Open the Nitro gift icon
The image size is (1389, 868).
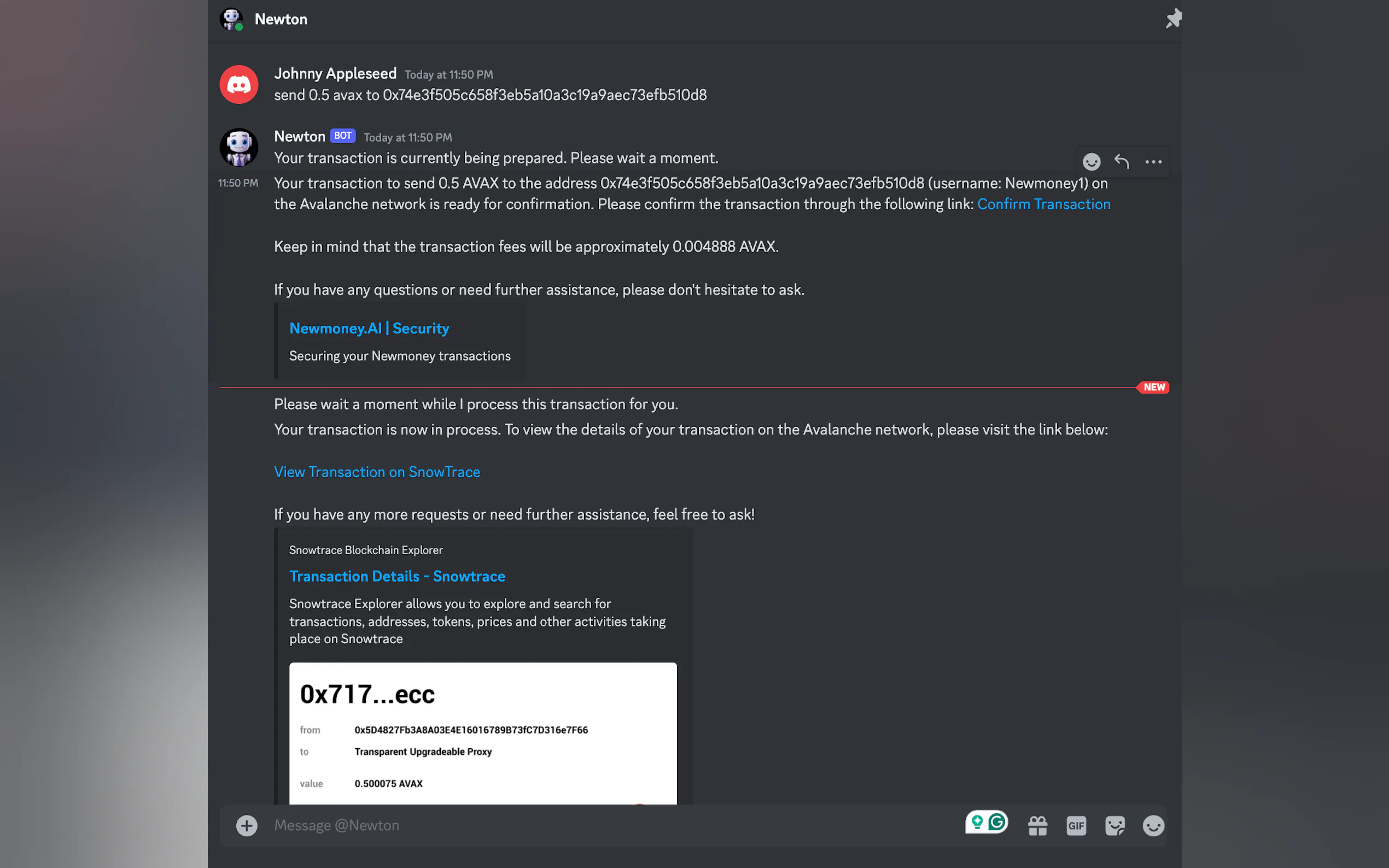tap(1037, 825)
